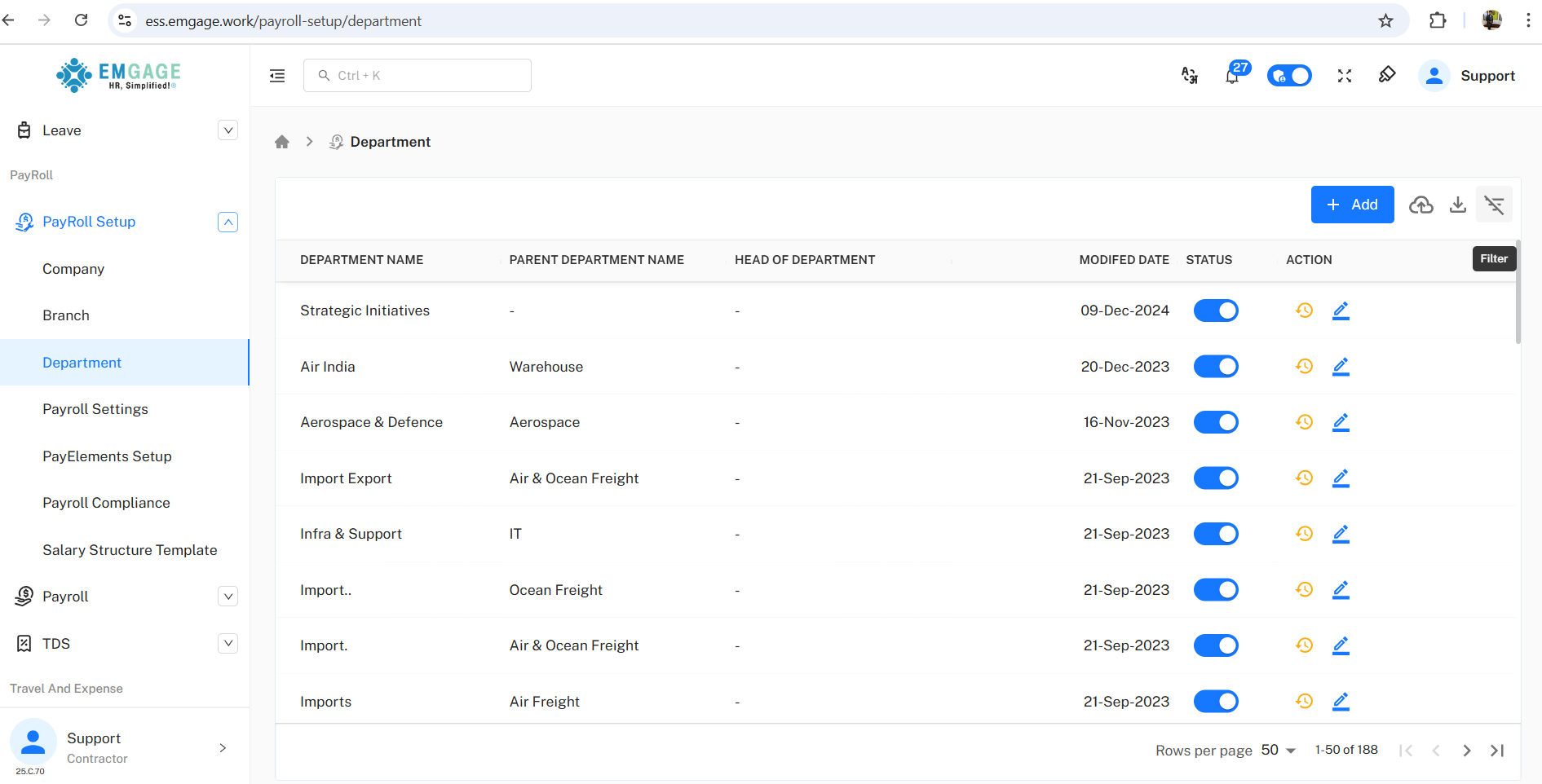Disable status toggle for Aerospace & Defence
The image size is (1542, 784).
point(1216,422)
